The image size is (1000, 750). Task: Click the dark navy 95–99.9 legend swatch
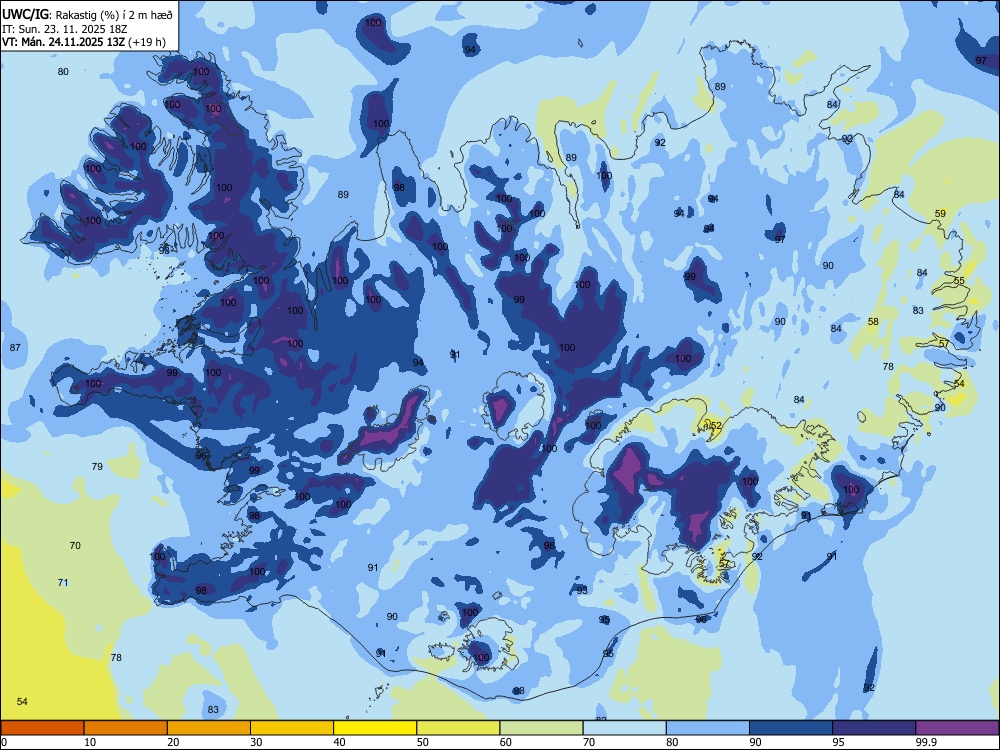click(x=874, y=728)
